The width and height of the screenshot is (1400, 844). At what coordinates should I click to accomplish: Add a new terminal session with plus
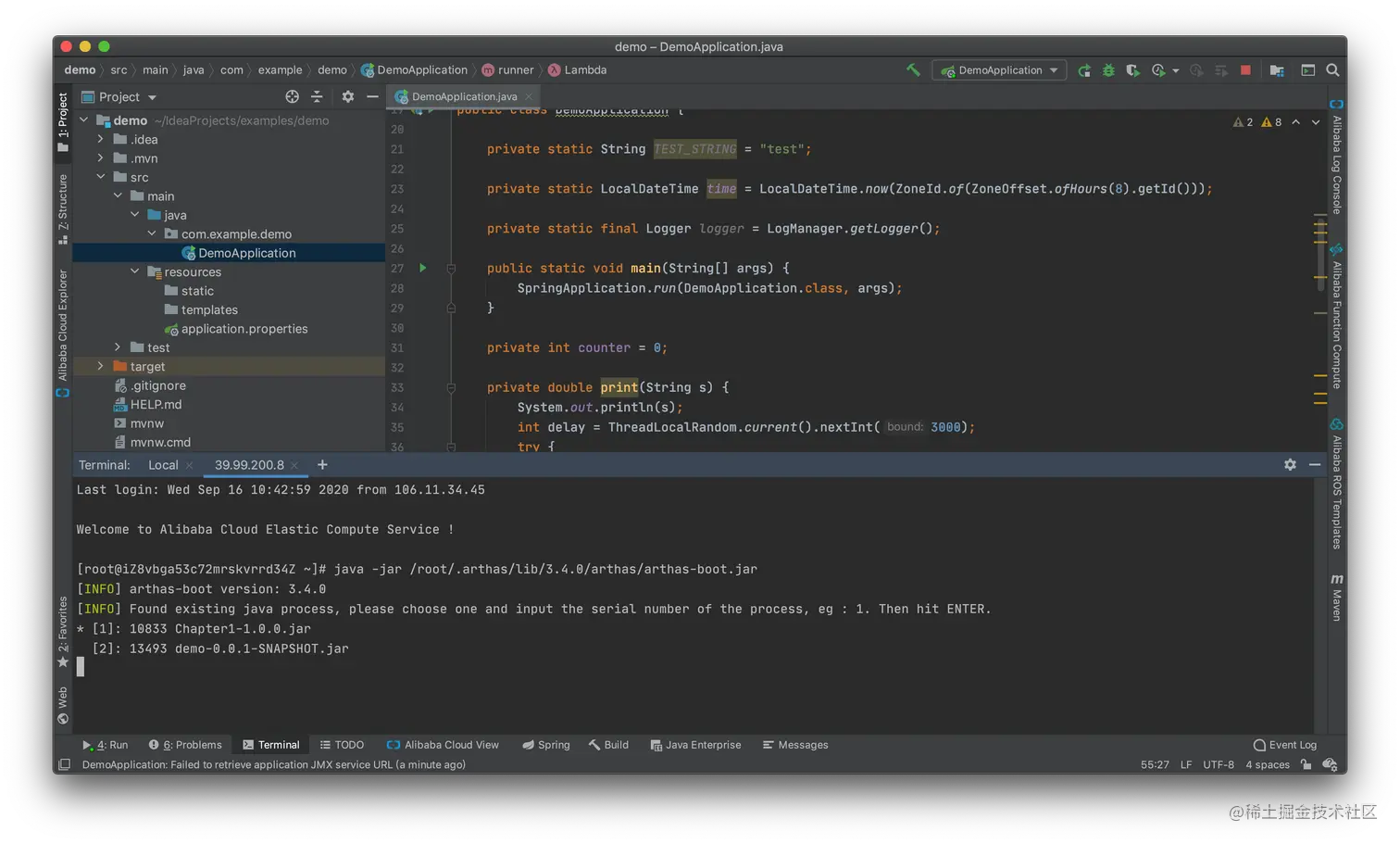pos(322,465)
